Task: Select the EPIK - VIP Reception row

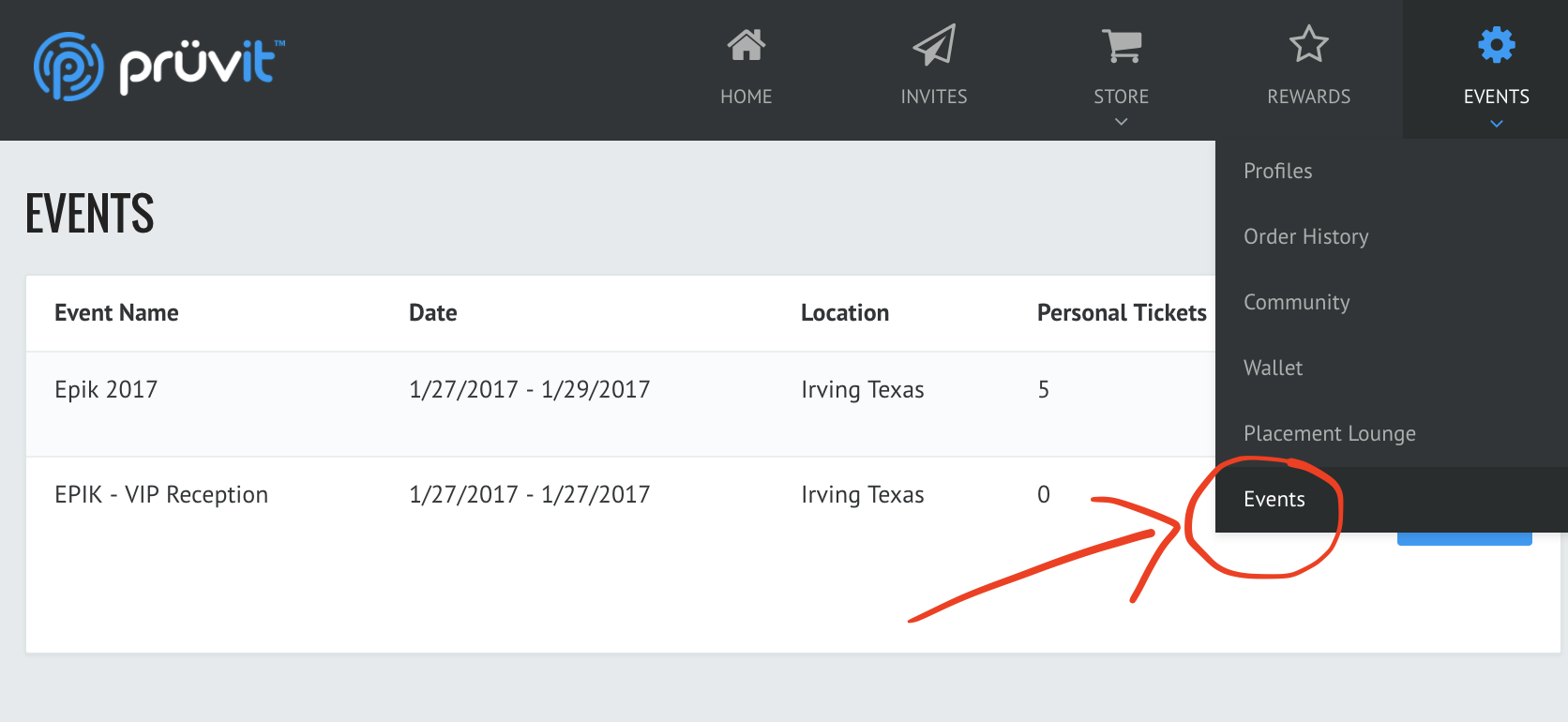Action: [x=161, y=494]
